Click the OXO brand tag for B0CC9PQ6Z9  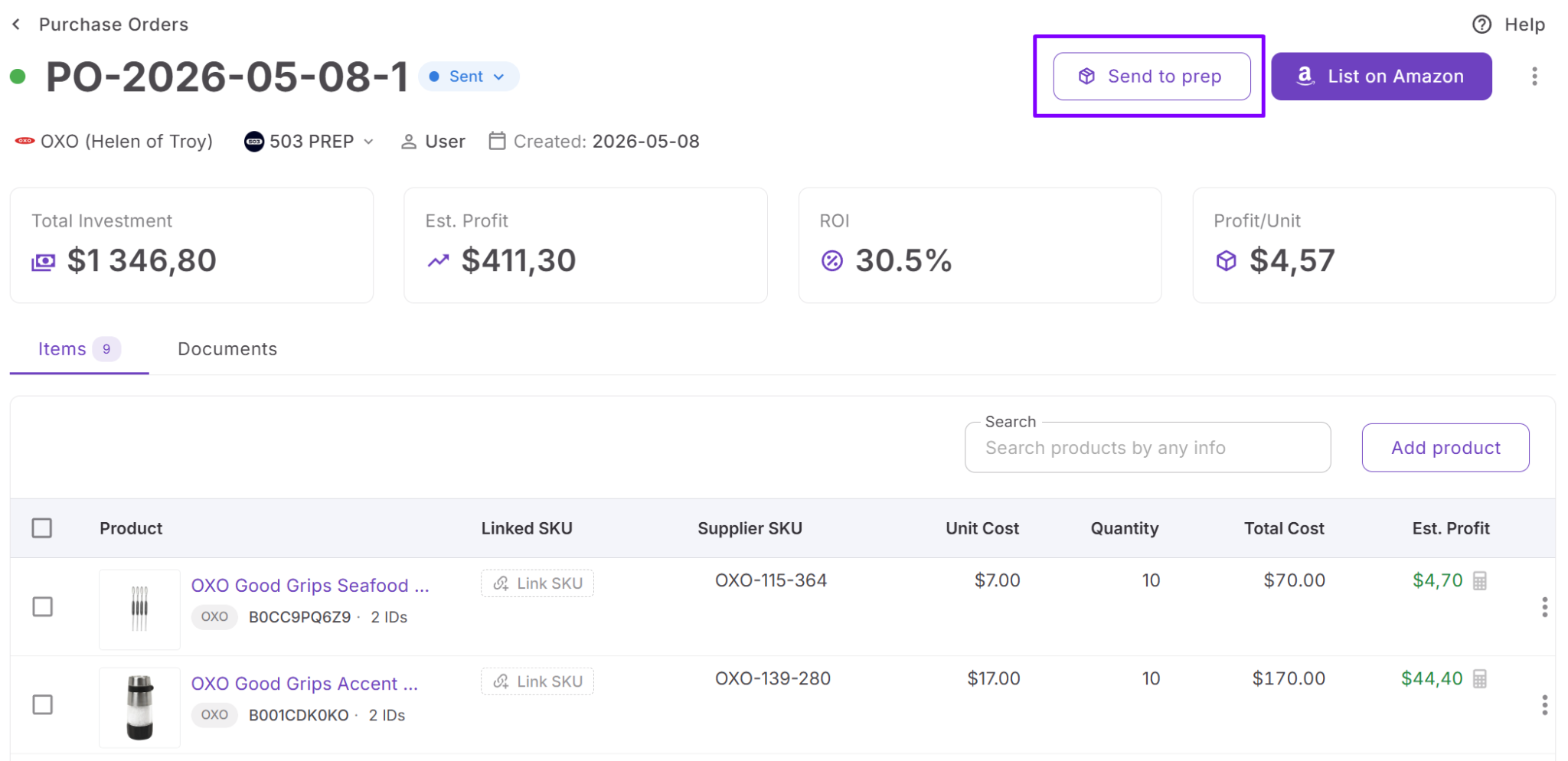(214, 617)
